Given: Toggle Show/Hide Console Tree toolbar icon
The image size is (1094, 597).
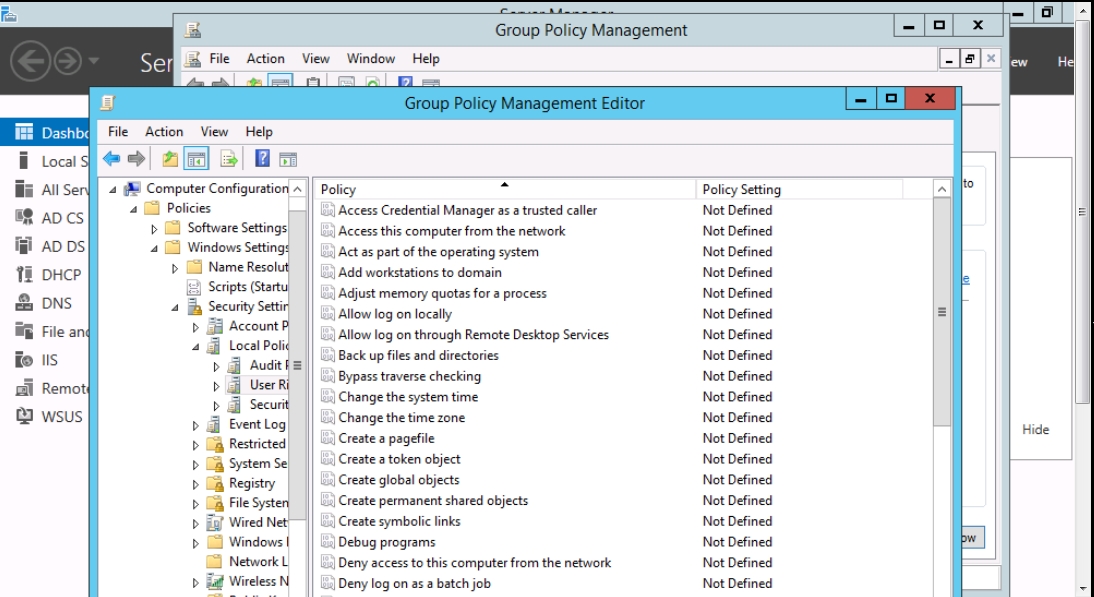Looking at the screenshot, I should click(197, 159).
